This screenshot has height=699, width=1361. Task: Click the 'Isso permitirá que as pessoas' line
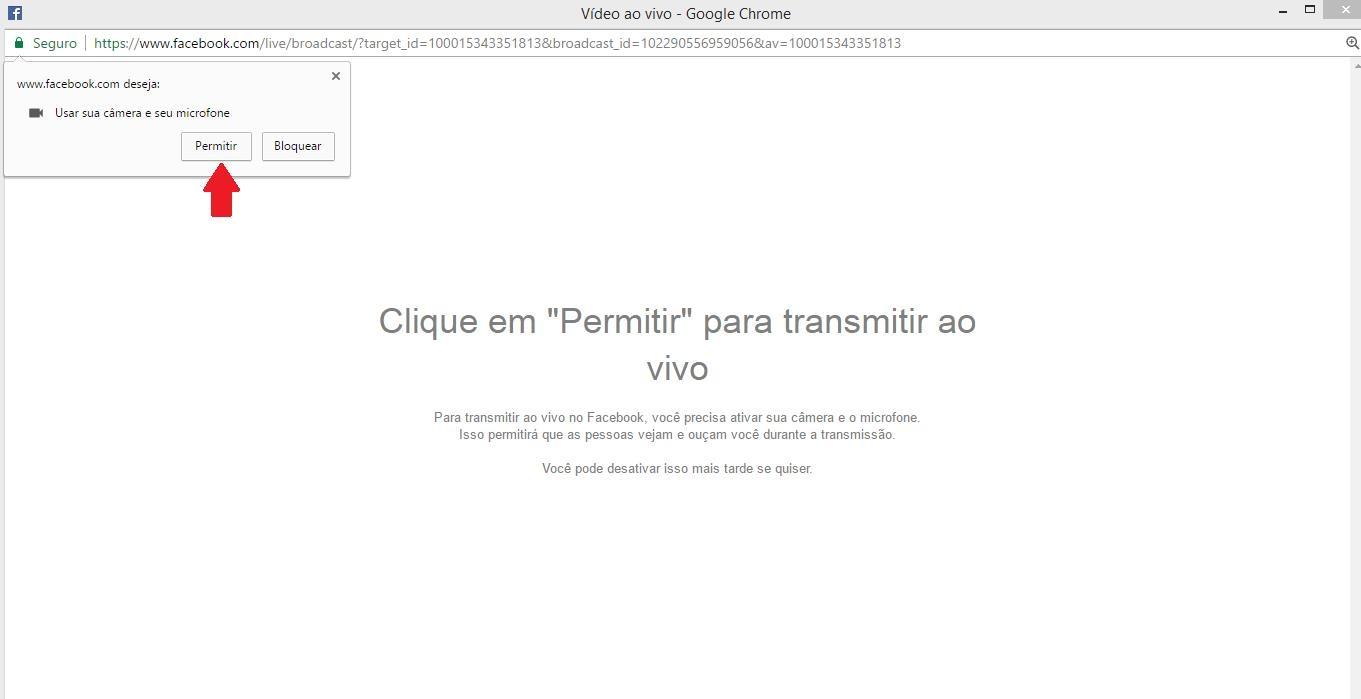click(677, 434)
